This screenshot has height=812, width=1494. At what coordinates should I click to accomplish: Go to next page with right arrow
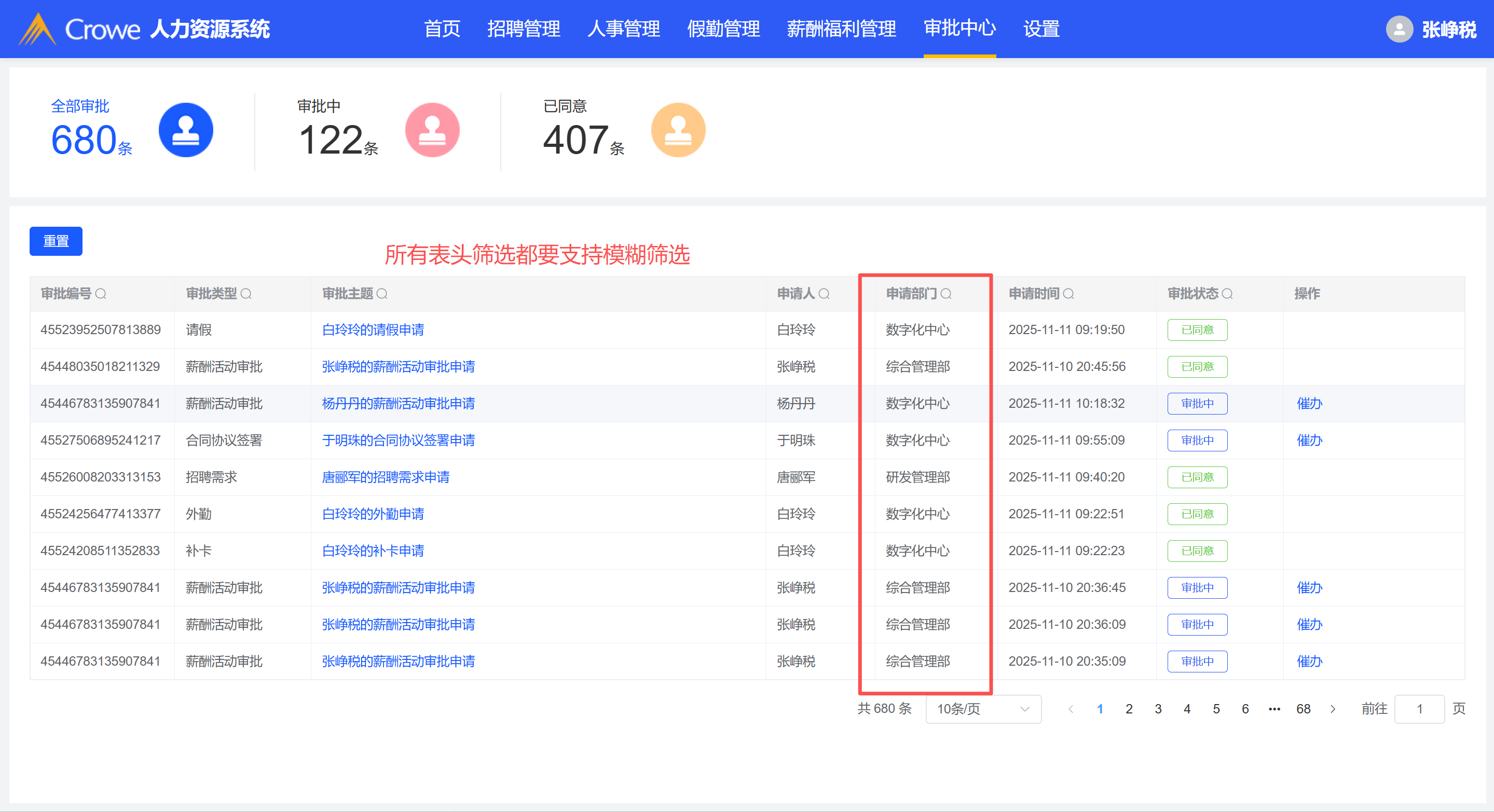[1333, 709]
